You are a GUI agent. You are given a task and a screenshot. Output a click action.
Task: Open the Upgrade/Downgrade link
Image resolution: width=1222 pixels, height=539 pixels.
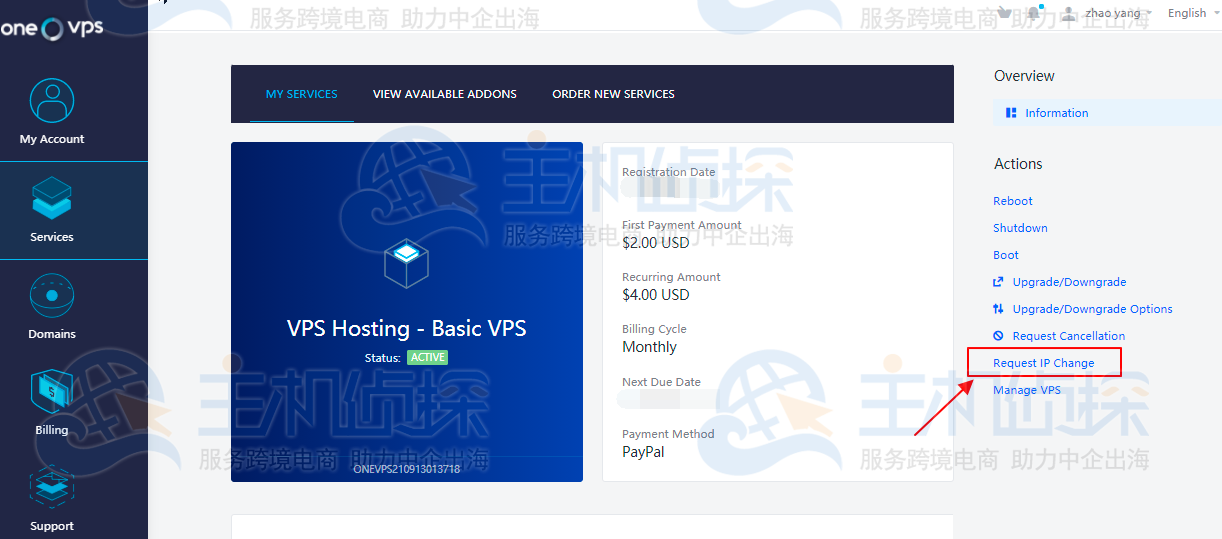pos(1069,282)
